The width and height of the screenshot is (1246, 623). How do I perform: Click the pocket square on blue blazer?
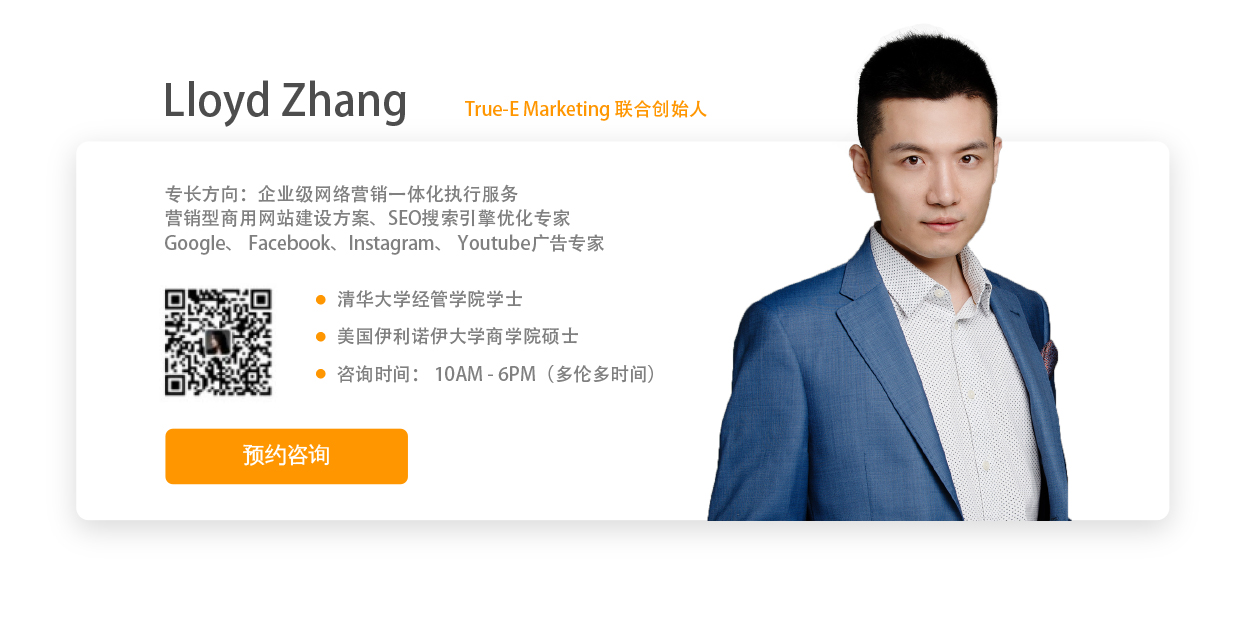pyautogui.click(x=1049, y=355)
